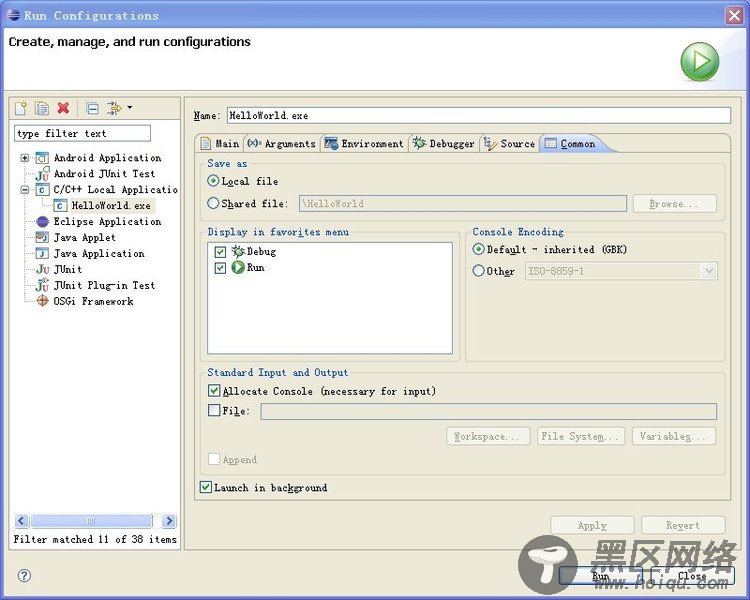
Task: Select HelloWorld.exe configuration entry
Action: click(x=111, y=206)
